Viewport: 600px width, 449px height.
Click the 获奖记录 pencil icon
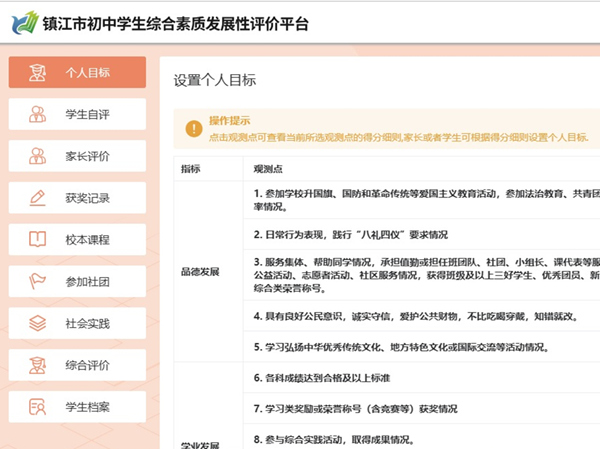pos(38,198)
